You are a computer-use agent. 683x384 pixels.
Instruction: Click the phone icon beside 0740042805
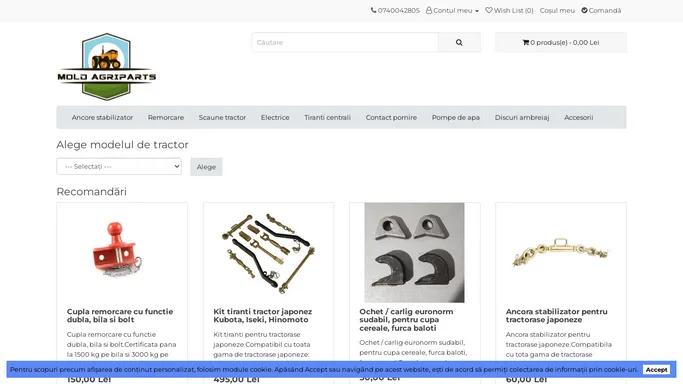373,10
